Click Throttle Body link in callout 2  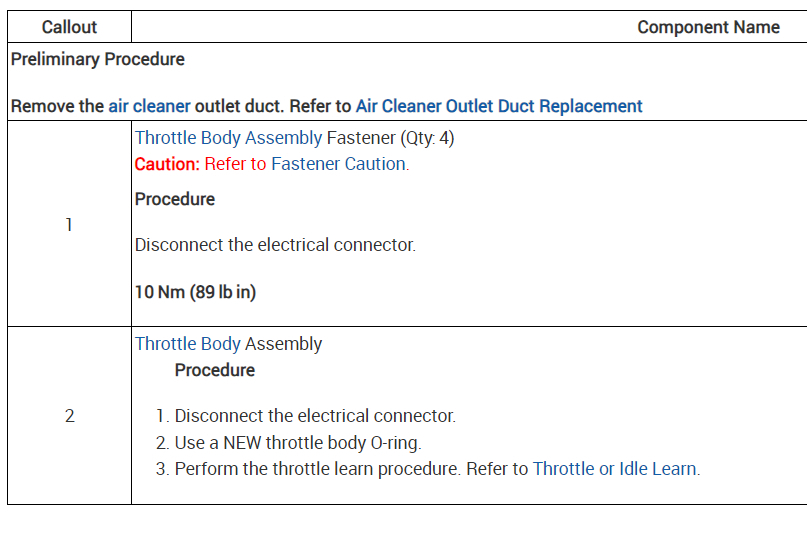click(187, 344)
